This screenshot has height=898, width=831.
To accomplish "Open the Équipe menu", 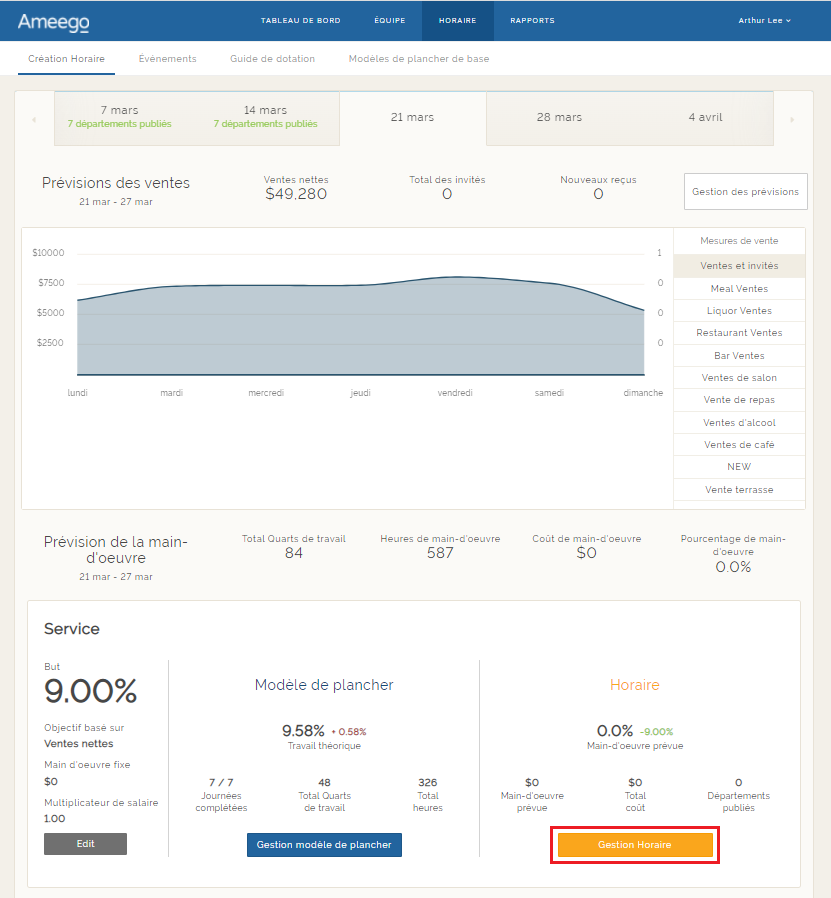I will coord(390,21).
